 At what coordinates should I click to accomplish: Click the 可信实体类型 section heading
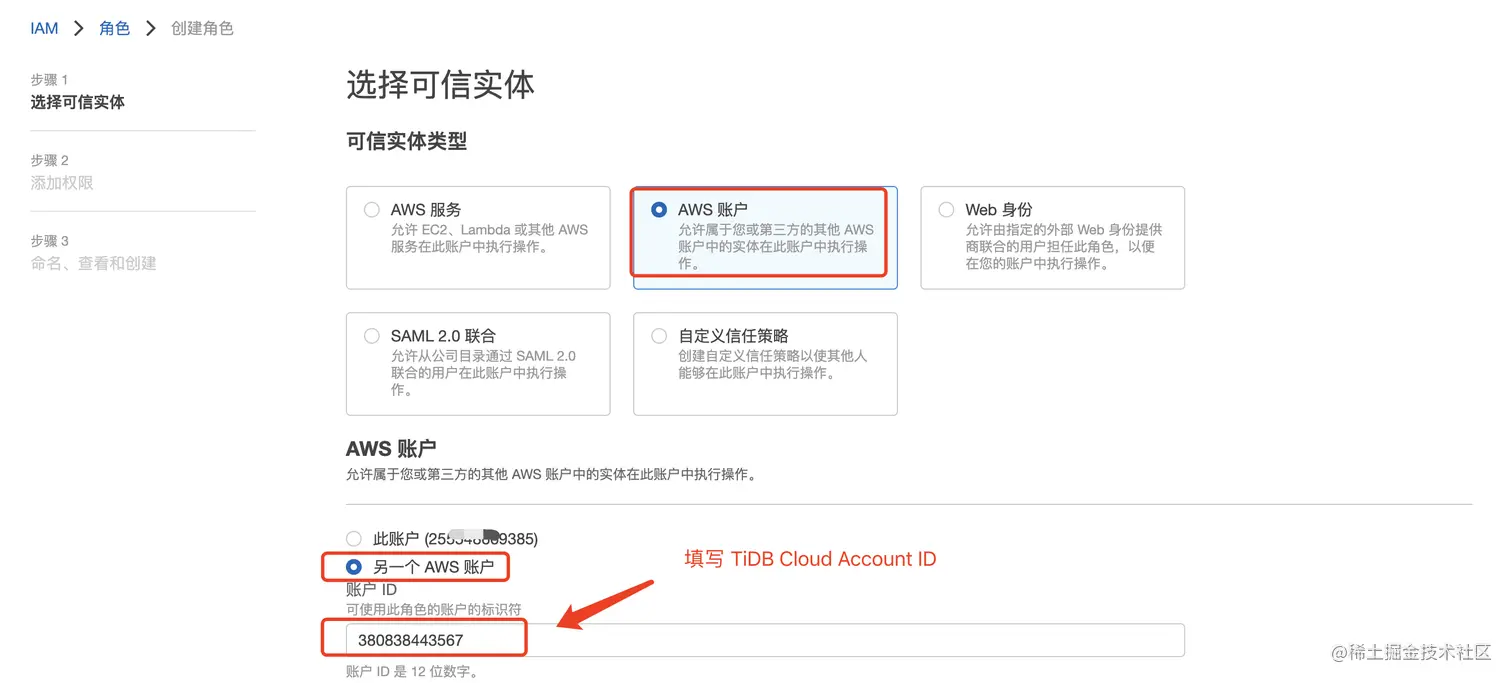coord(407,142)
